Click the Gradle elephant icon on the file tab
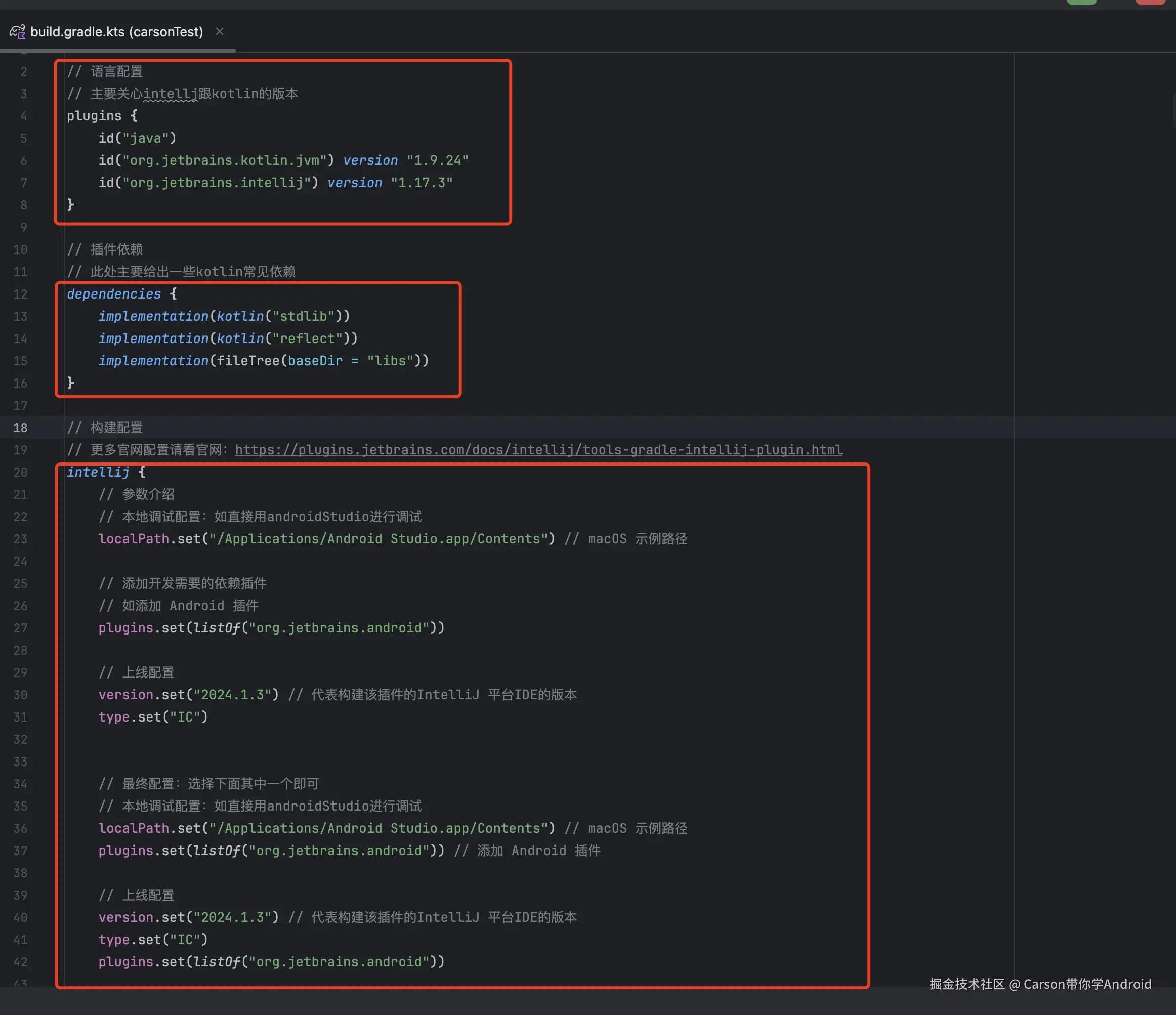Image resolution: width=1176 pixels, height=1015 pixels. (17, 32)
